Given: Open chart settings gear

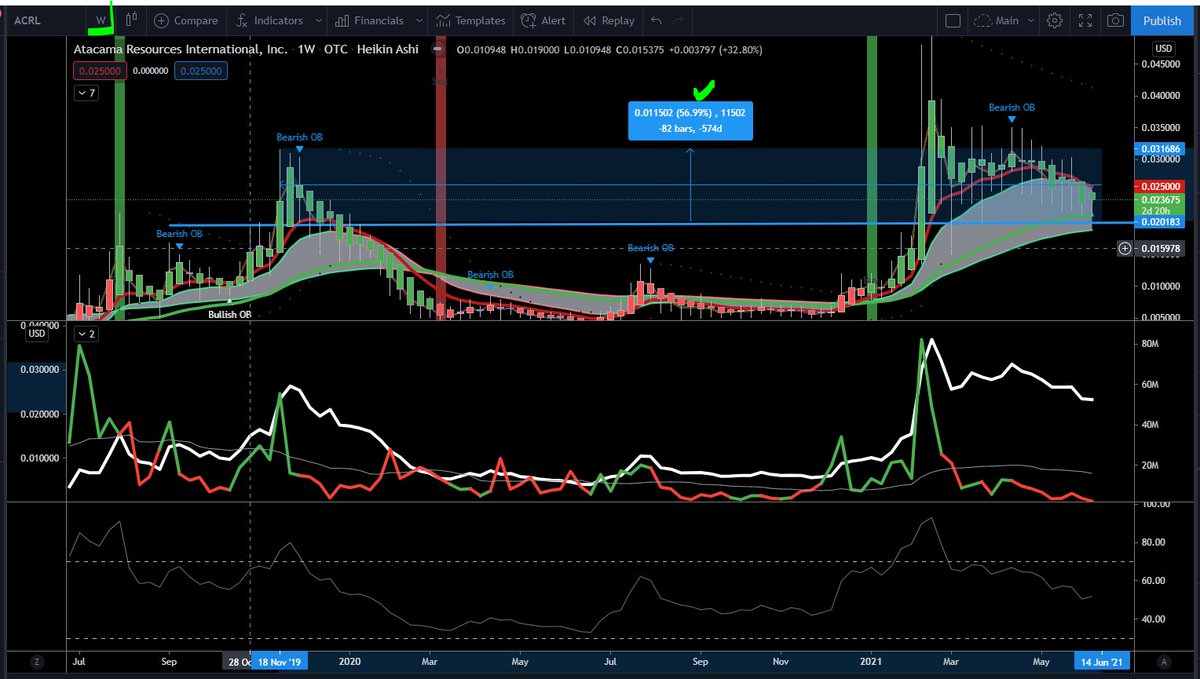Looking at the screenshot, I should tap(1055, 20).
